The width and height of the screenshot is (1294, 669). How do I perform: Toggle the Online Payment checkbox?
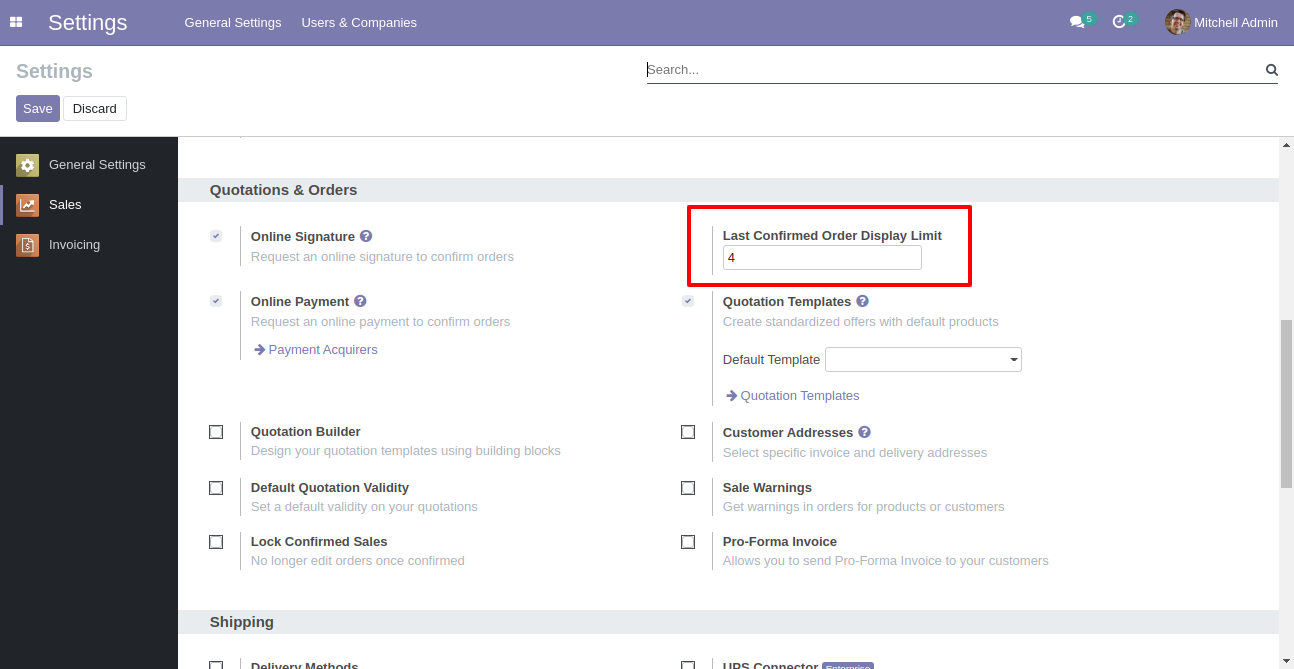tap(216, 301)
